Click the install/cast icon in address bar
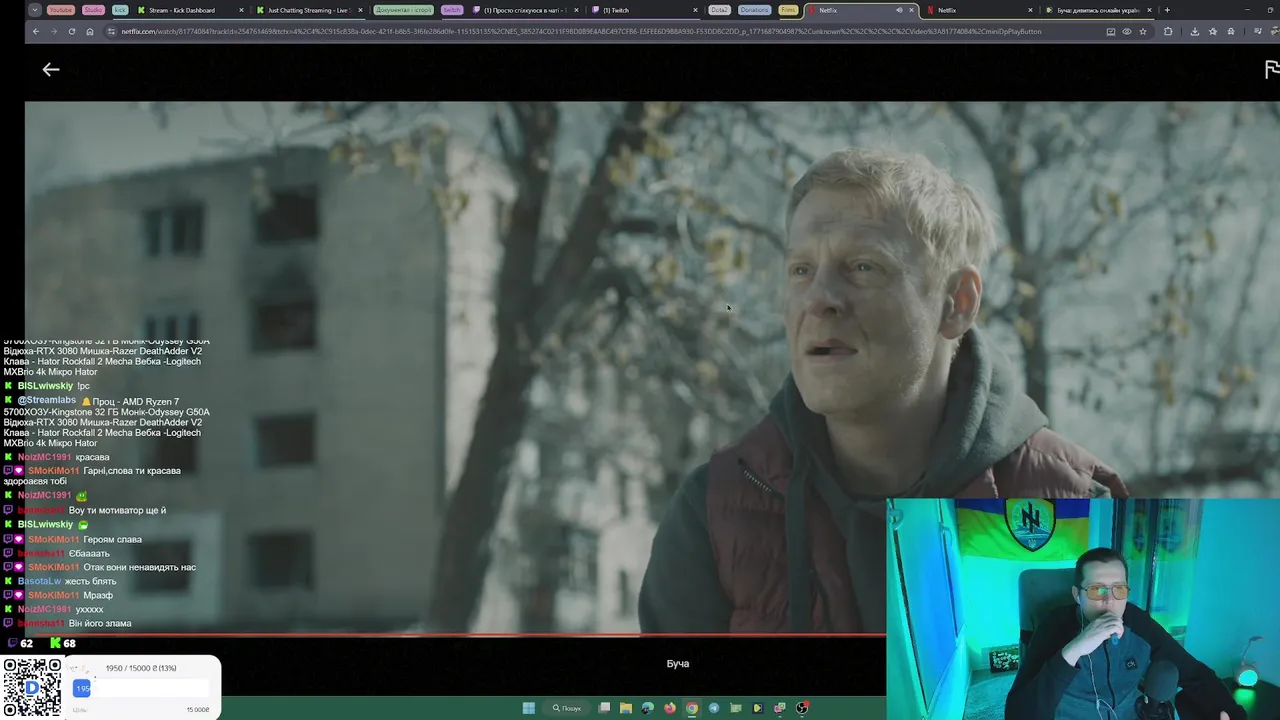 click(1110, 31)
